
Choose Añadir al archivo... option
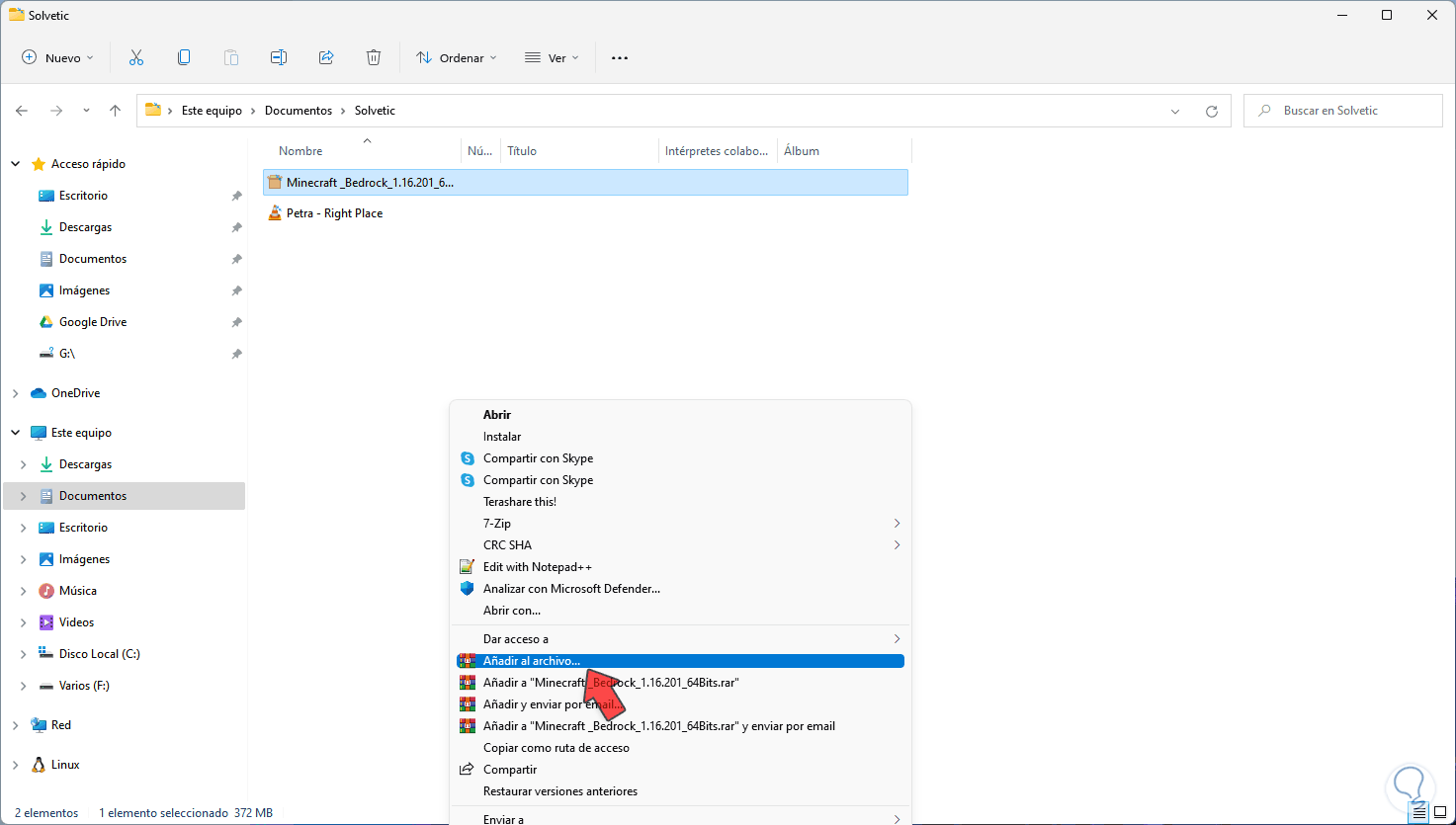(x=678, y=661)
